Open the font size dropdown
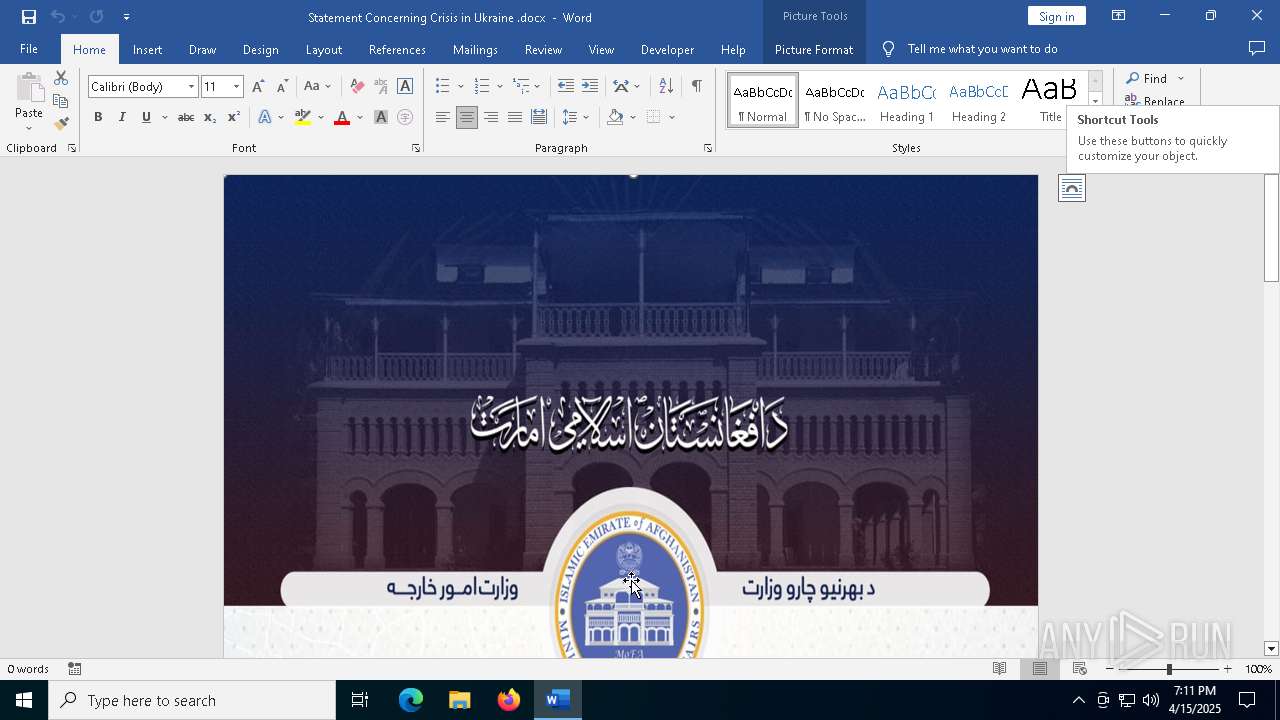This screenshot has height=720, width=1280. (x=237, y=87)
